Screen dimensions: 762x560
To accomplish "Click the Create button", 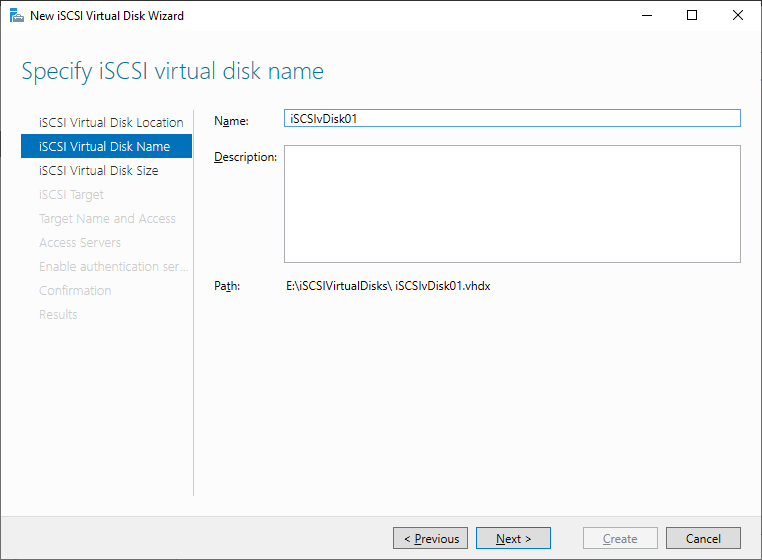I will (x=620, y=538).
